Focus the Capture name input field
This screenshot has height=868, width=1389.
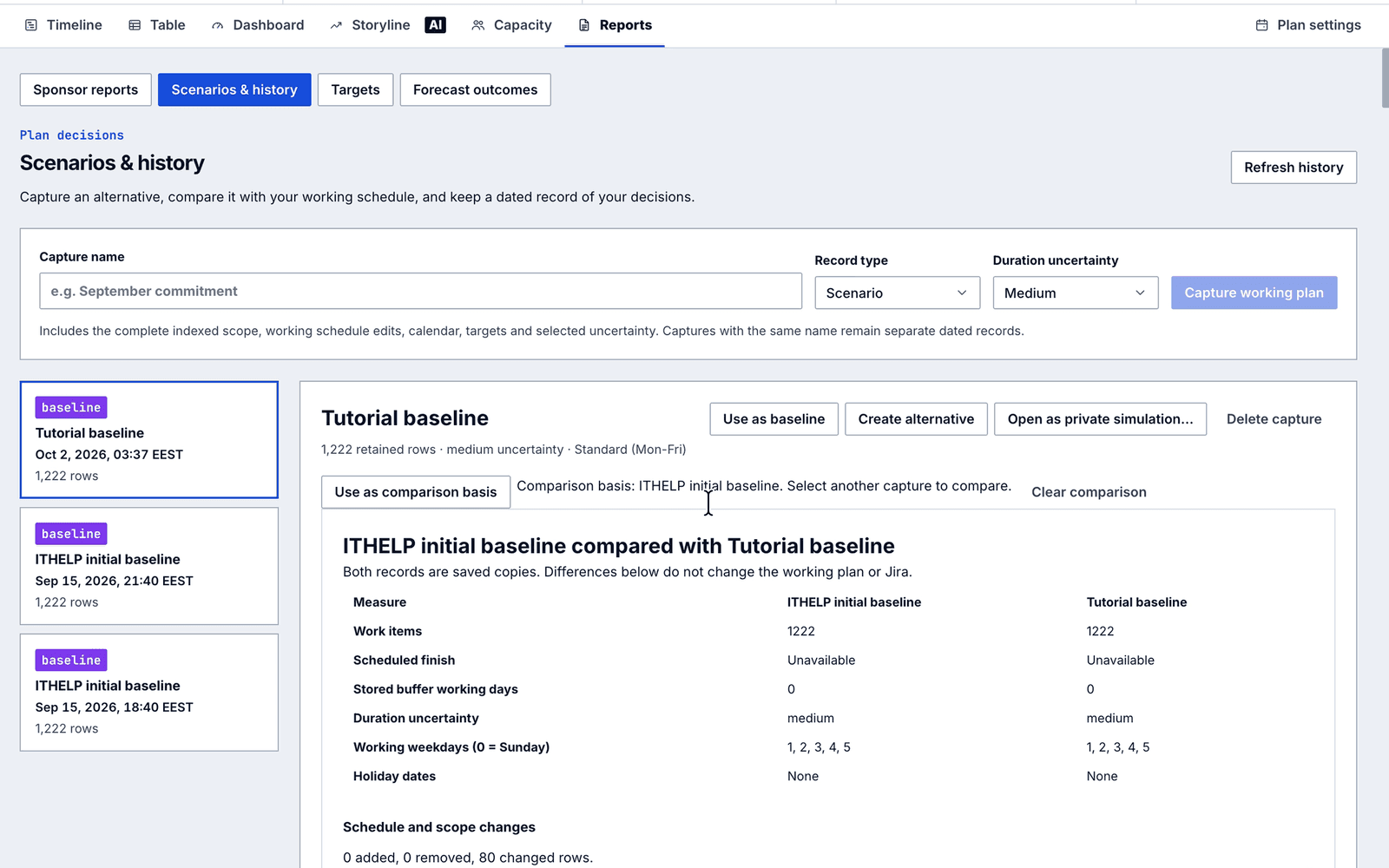tap(420, 292)
